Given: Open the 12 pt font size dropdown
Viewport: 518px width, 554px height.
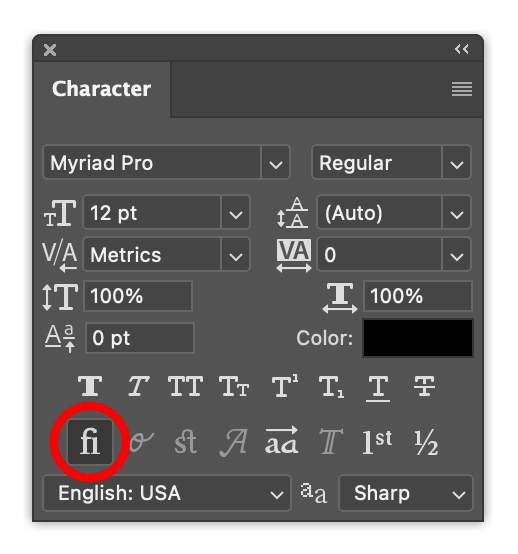Looking at the screenshot, I should pos(235,213).
